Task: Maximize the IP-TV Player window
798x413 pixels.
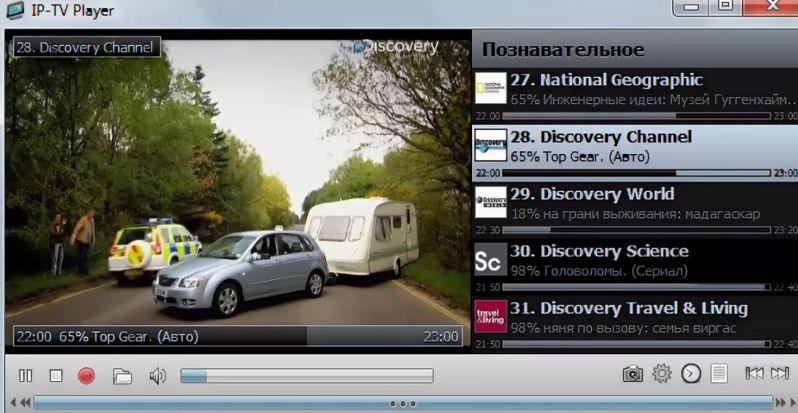Action: pyautogui.click(x=725, y=6)
